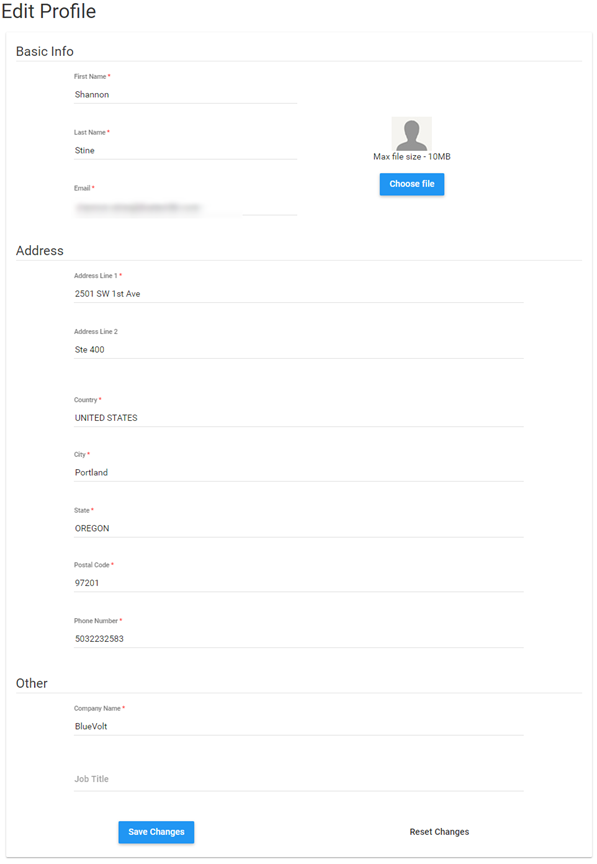Click the City field containing Portland
The image size is (597, 864).
tap(299, 473)
